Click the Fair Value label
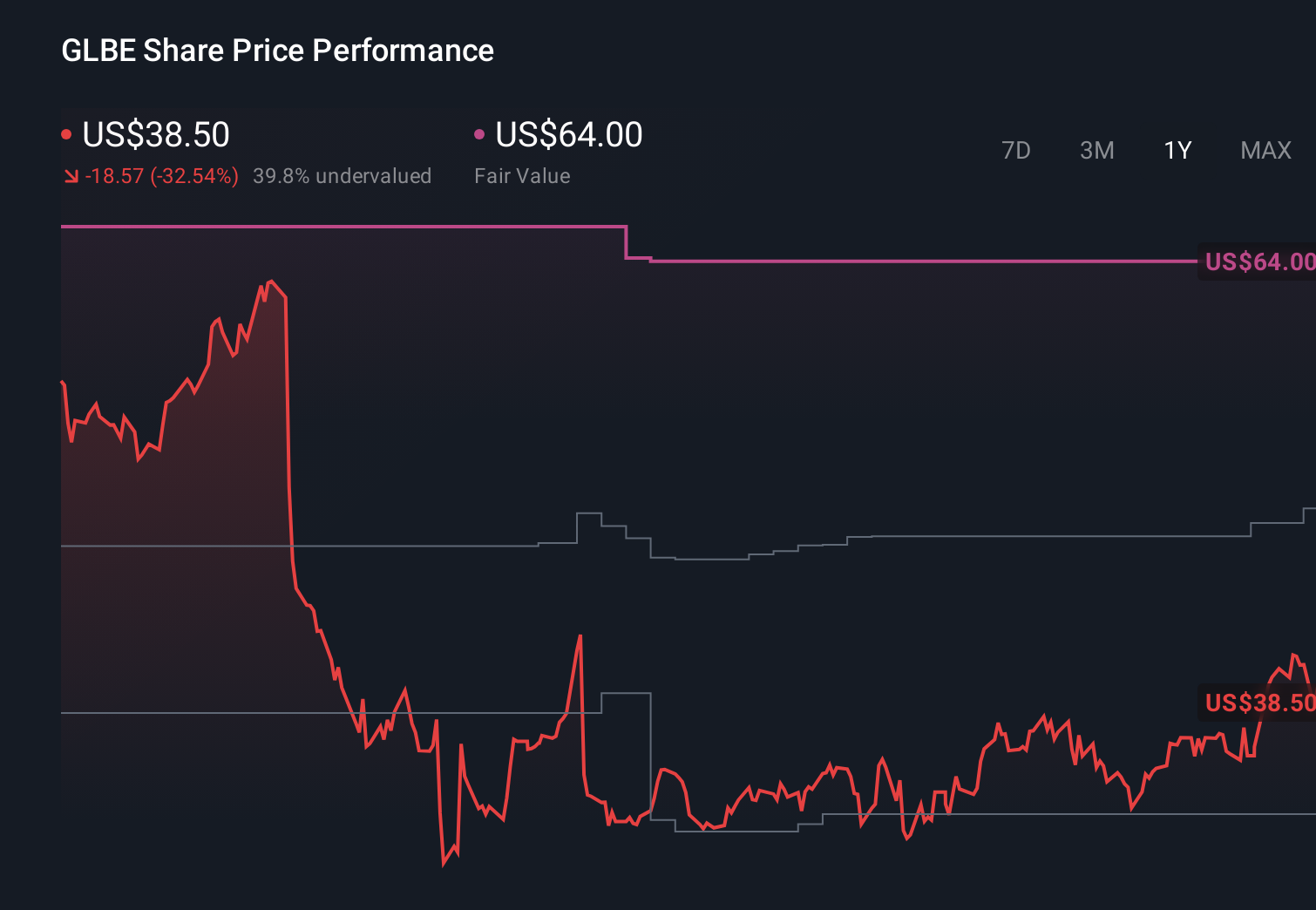This screenshot has width=1316, height=910. pos(521,176)
